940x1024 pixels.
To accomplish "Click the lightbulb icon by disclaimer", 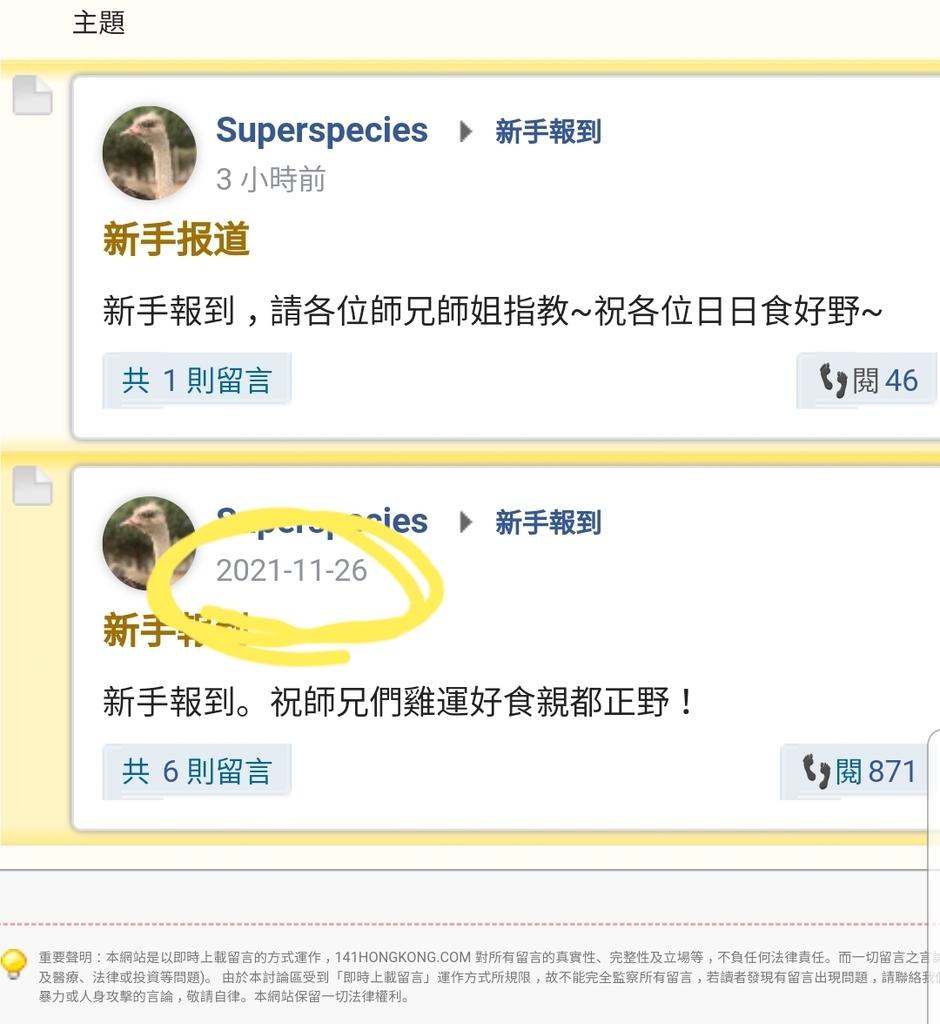I will [x=14, y=964].
